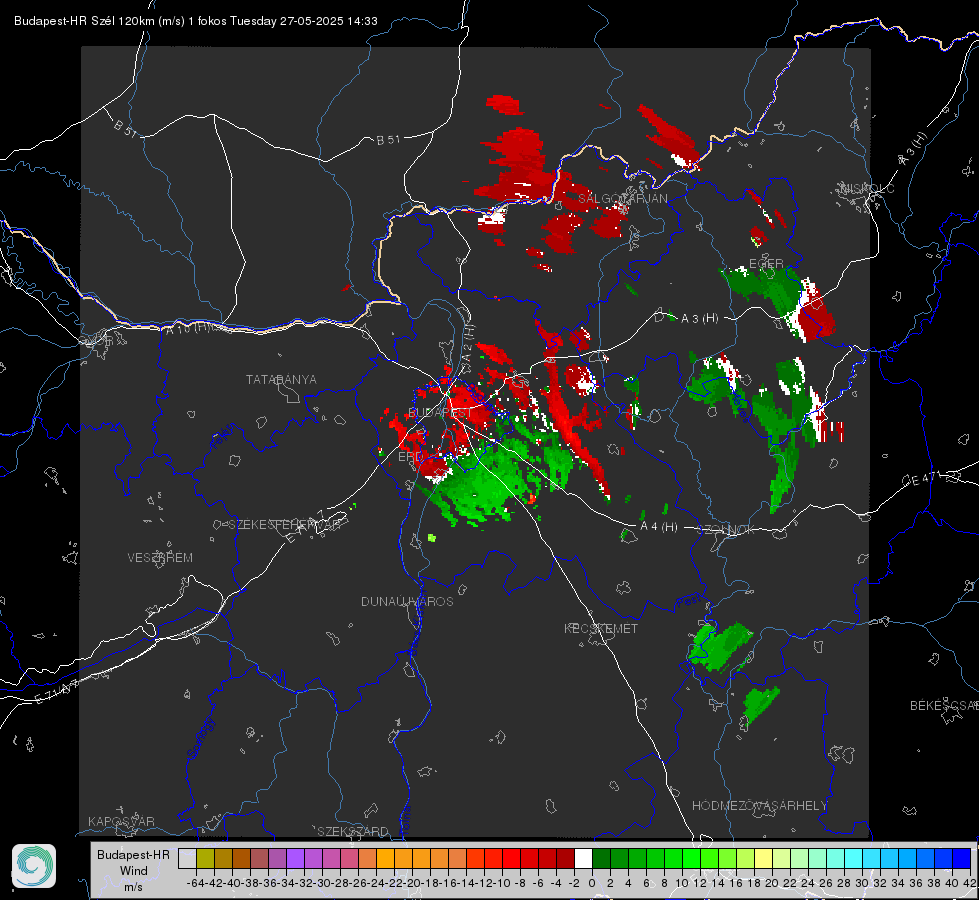Click the A 3 (H) road label near Eger
The image size is (979, 900).
point(699,319)
